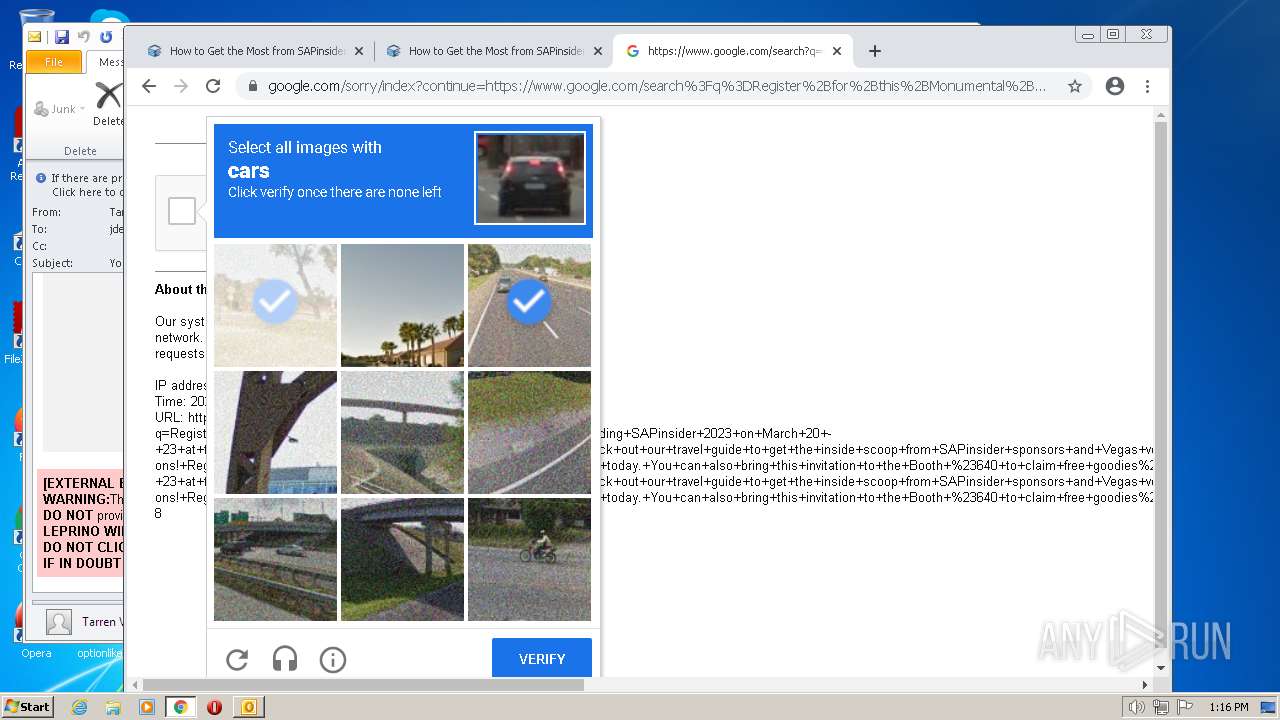Close the google.com search tab
The image size is (1280, 720).
tap(837, 51)
